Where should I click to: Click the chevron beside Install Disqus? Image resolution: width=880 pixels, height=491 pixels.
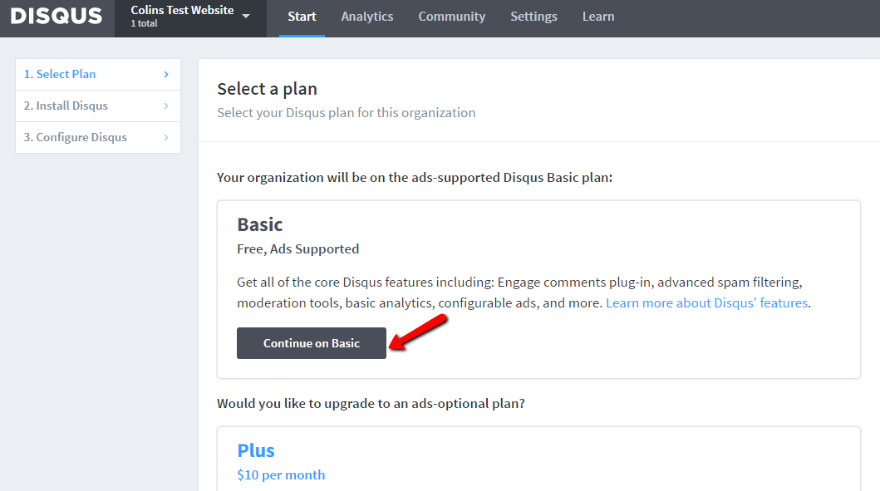pyautogui.click(x=166, y=106)
